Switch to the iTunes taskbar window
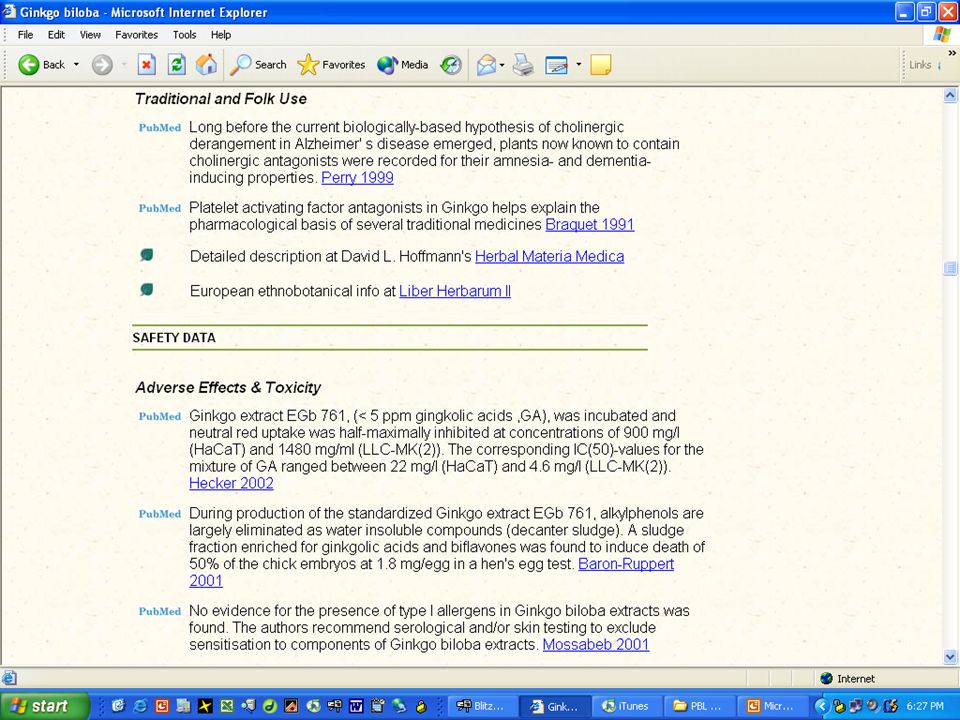Image resolution: width=960 pixels, height=720 pixels. [x=627, y=706]
